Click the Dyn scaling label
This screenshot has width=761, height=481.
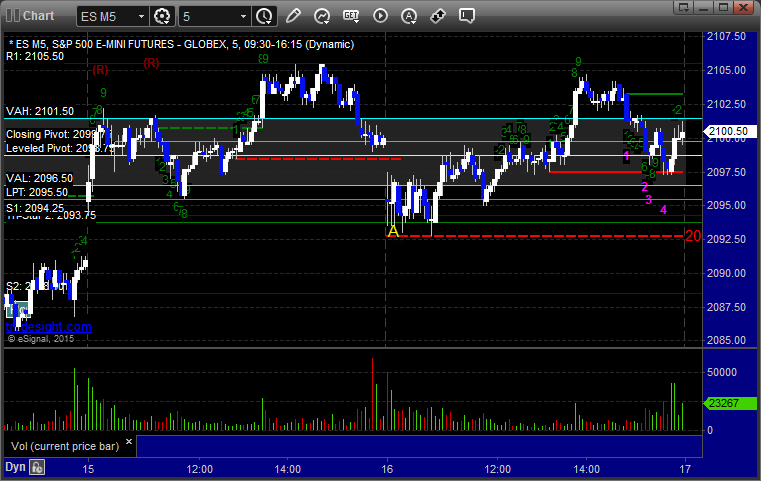15,467
